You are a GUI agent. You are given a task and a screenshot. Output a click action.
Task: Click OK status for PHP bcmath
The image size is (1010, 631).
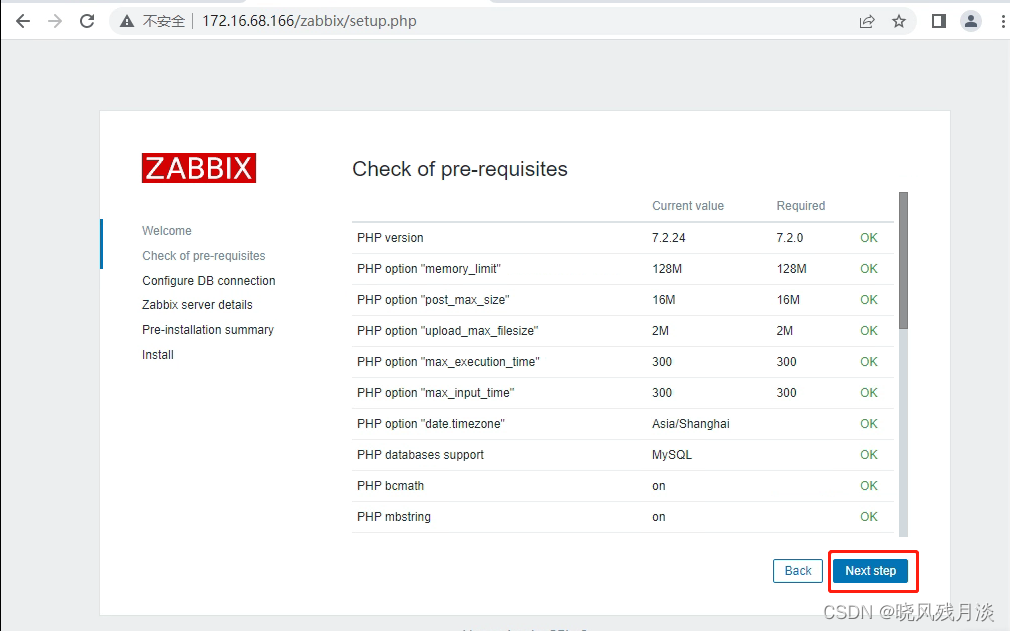tap(869, 485)
